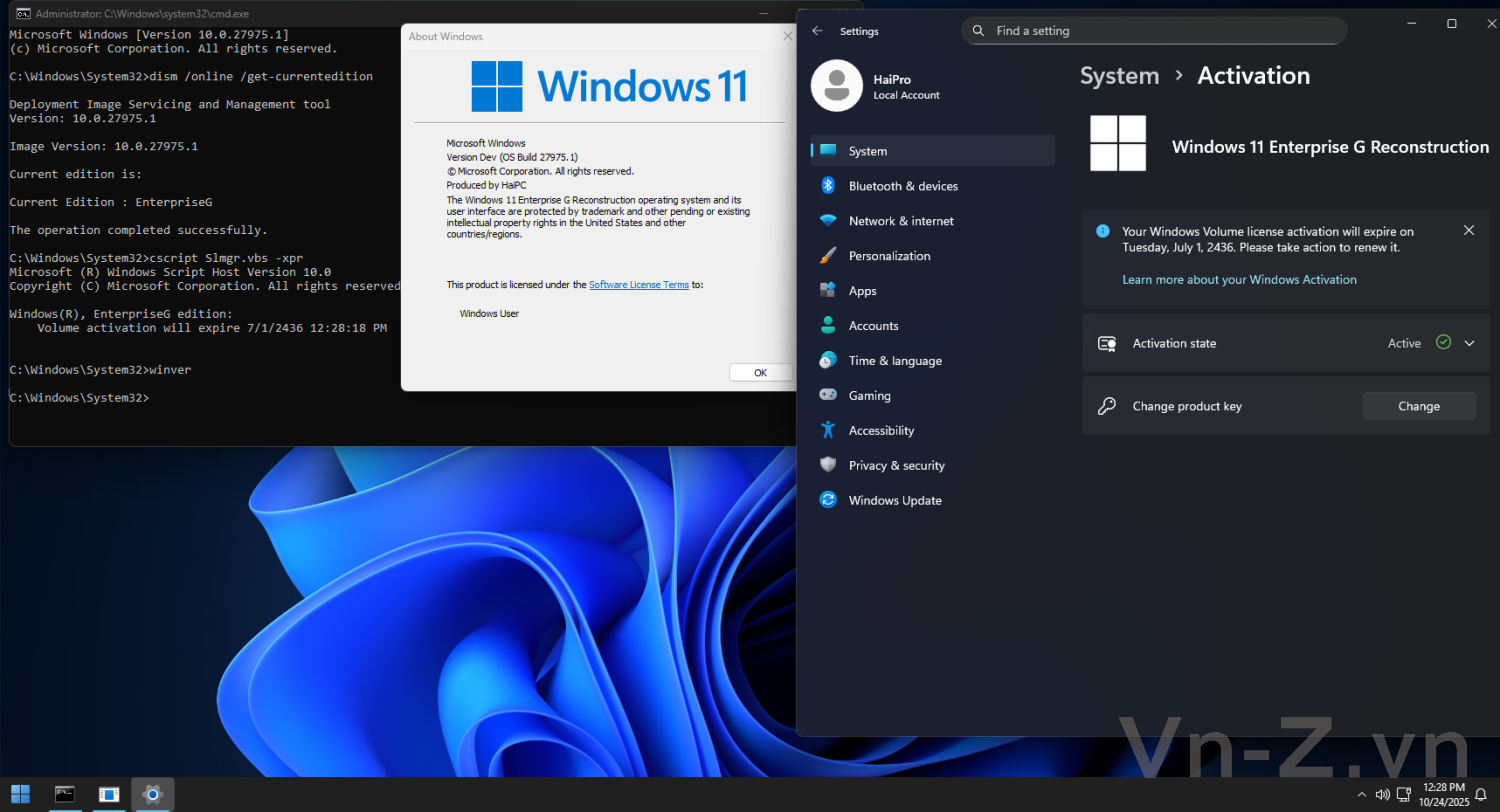Dismiss the license expiration notice
The height and width of the screenshot is (812, 1500).
1468,230
